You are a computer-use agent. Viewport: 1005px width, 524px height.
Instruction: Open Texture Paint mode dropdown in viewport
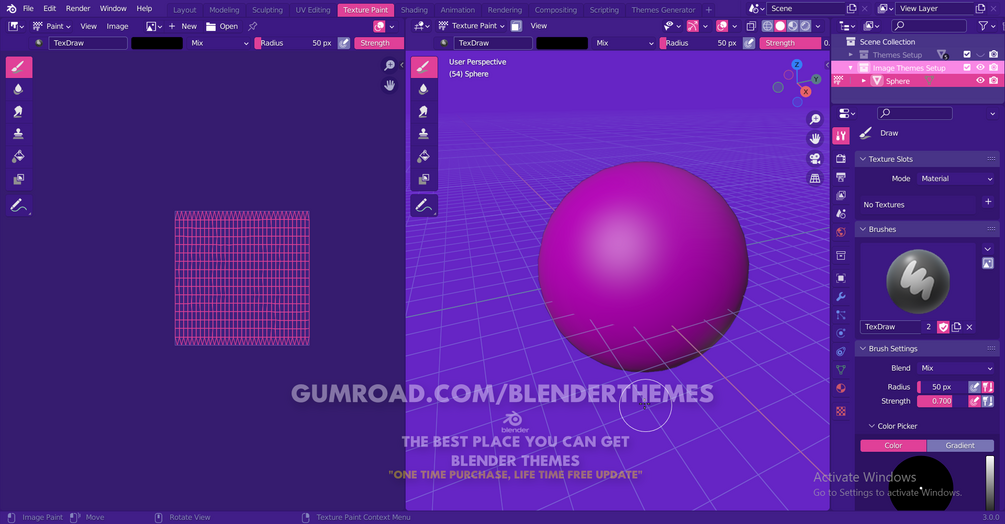pyautogui.click(x=472, y=26)
